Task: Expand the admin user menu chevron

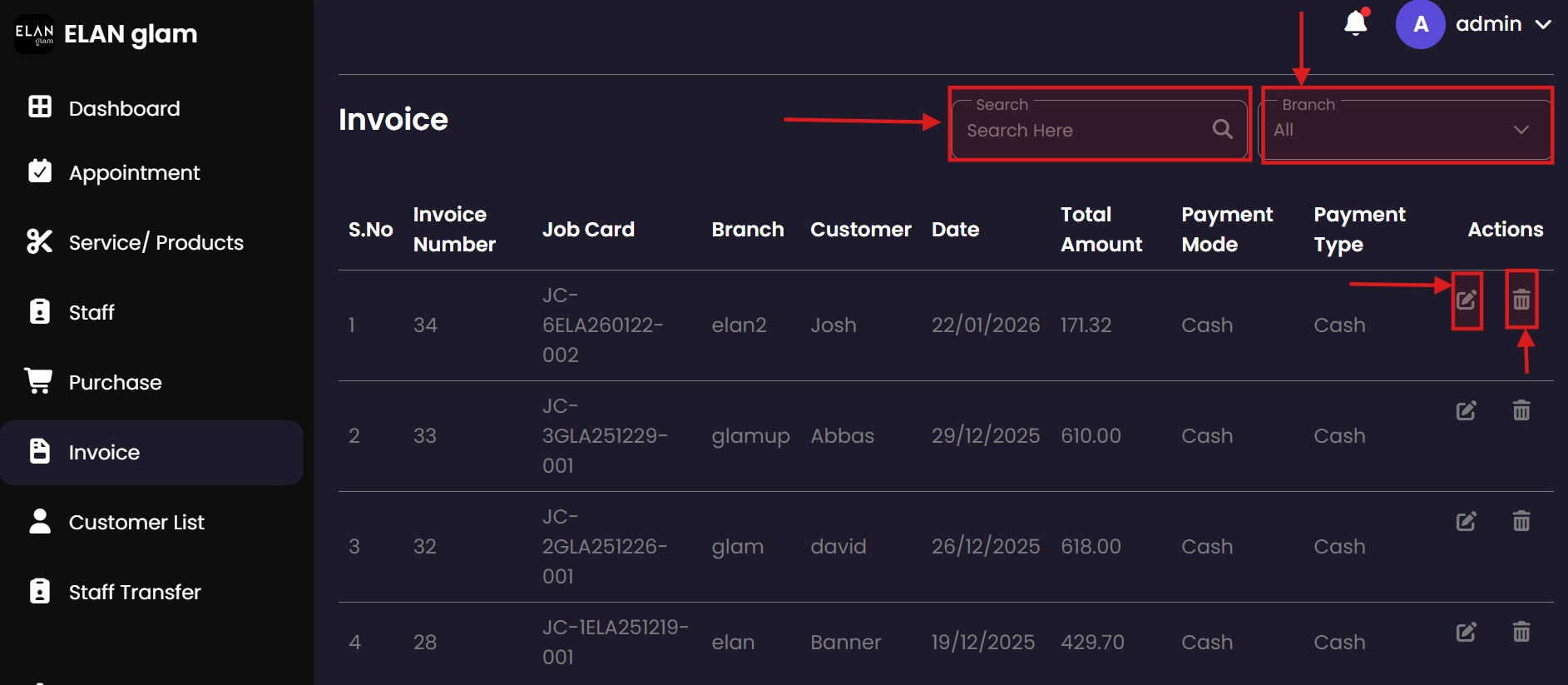Action: pyautogui.click(x=1543, y=25)
